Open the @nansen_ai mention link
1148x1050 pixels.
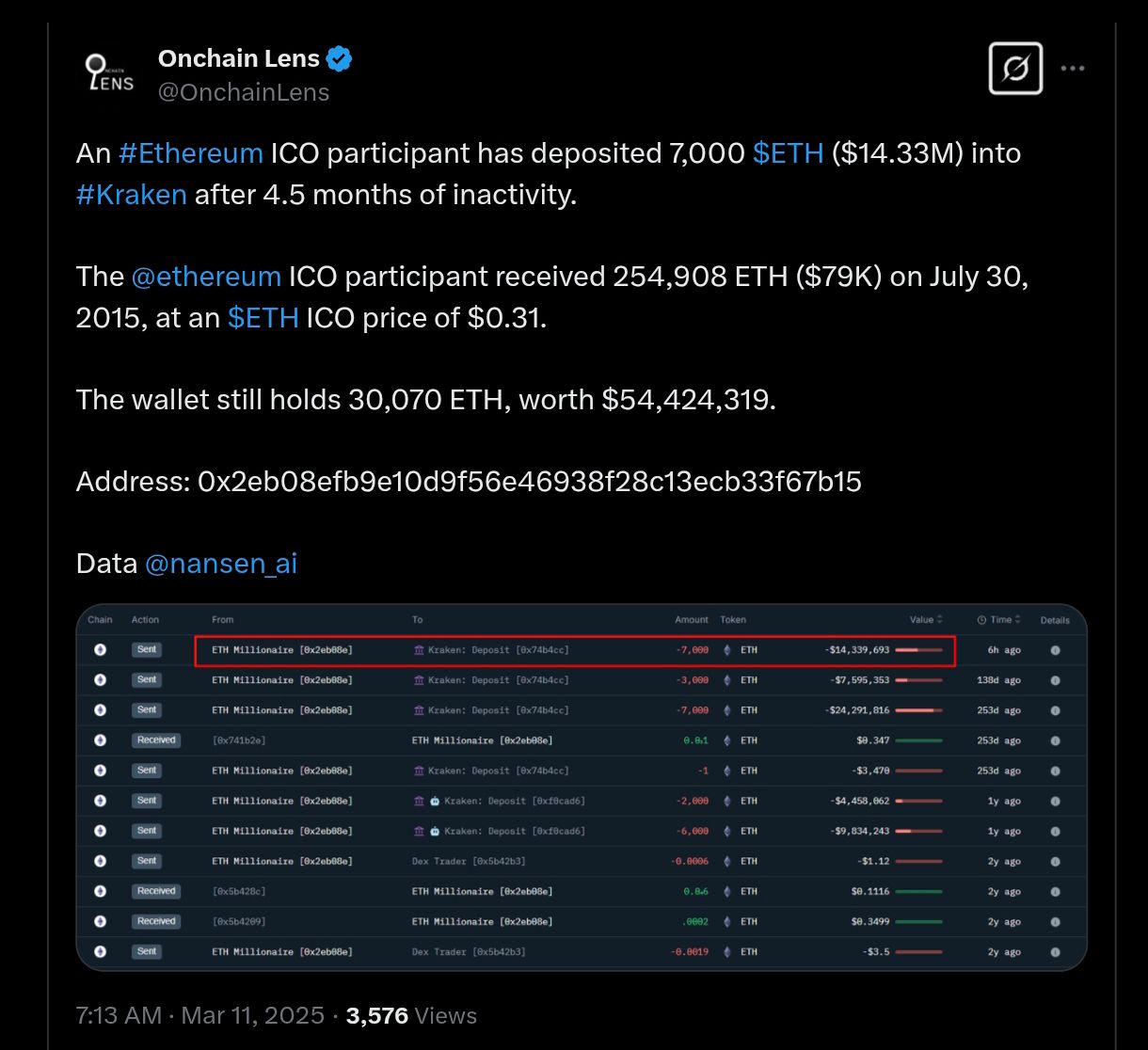coord(221,564)
